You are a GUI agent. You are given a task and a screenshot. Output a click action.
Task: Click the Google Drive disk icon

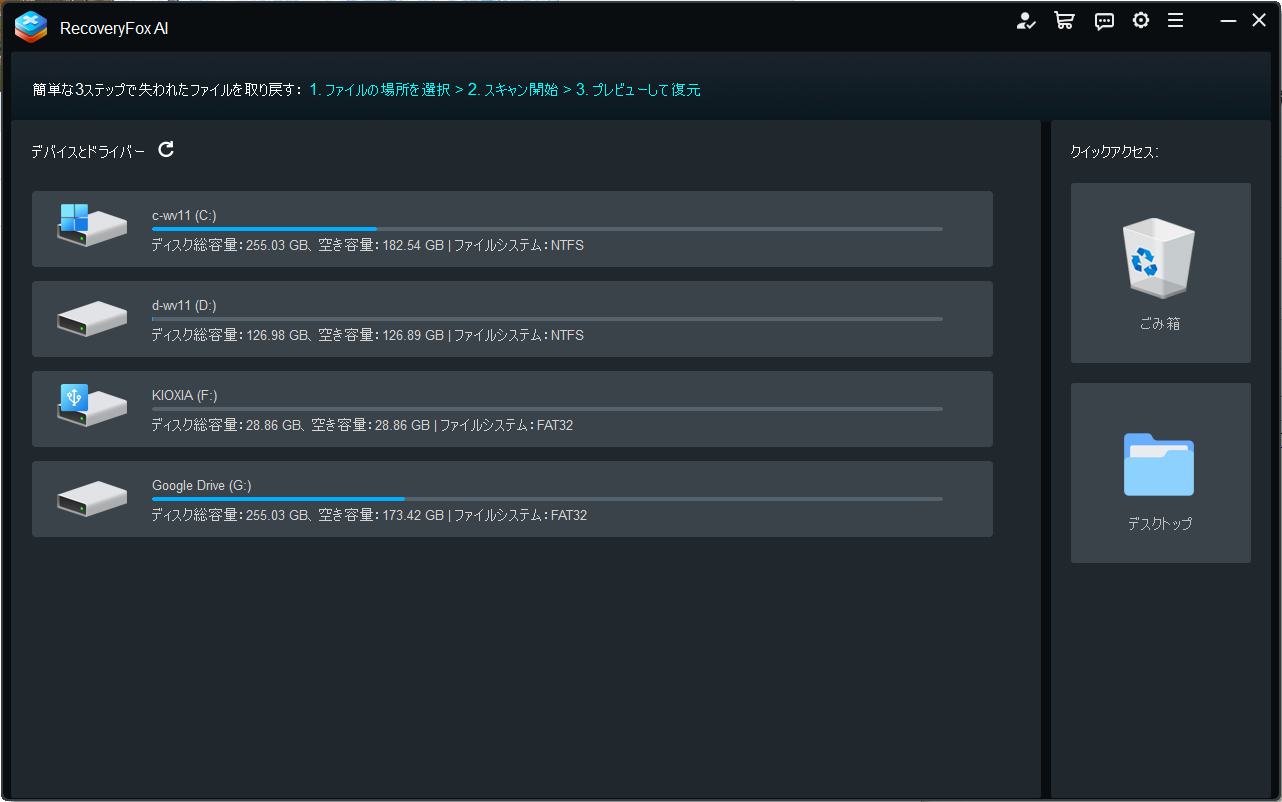[91, 498]
